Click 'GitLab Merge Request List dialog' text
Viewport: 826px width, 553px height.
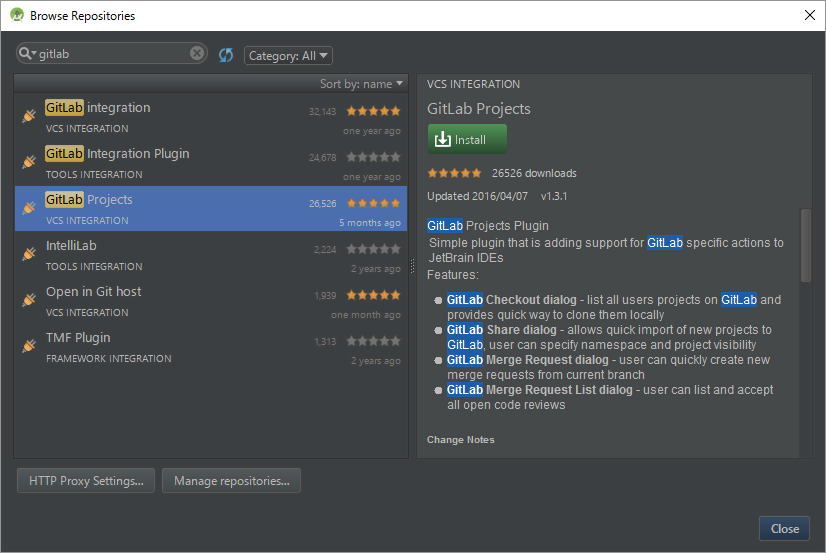[x=539, y=390]
